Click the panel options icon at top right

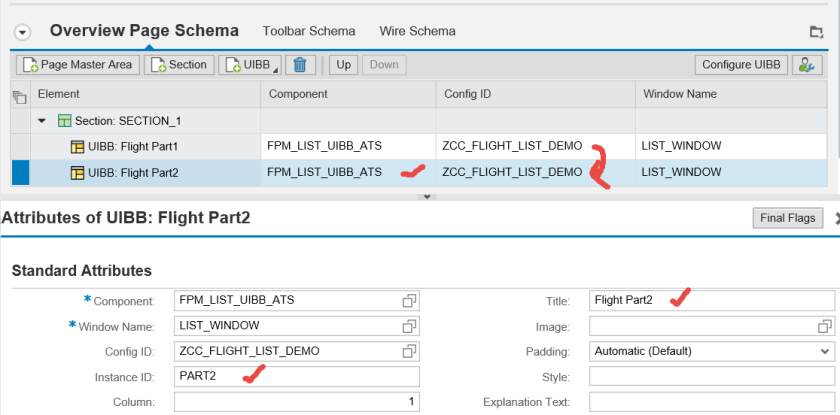[816, 32]
